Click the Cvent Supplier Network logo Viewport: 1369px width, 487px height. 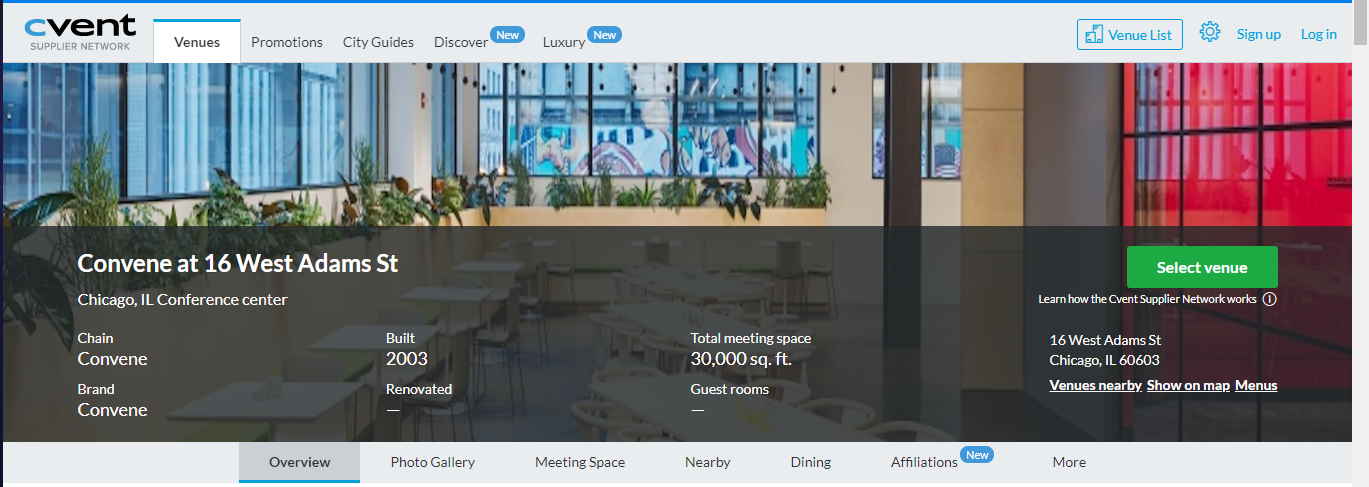tap(80, 32)
